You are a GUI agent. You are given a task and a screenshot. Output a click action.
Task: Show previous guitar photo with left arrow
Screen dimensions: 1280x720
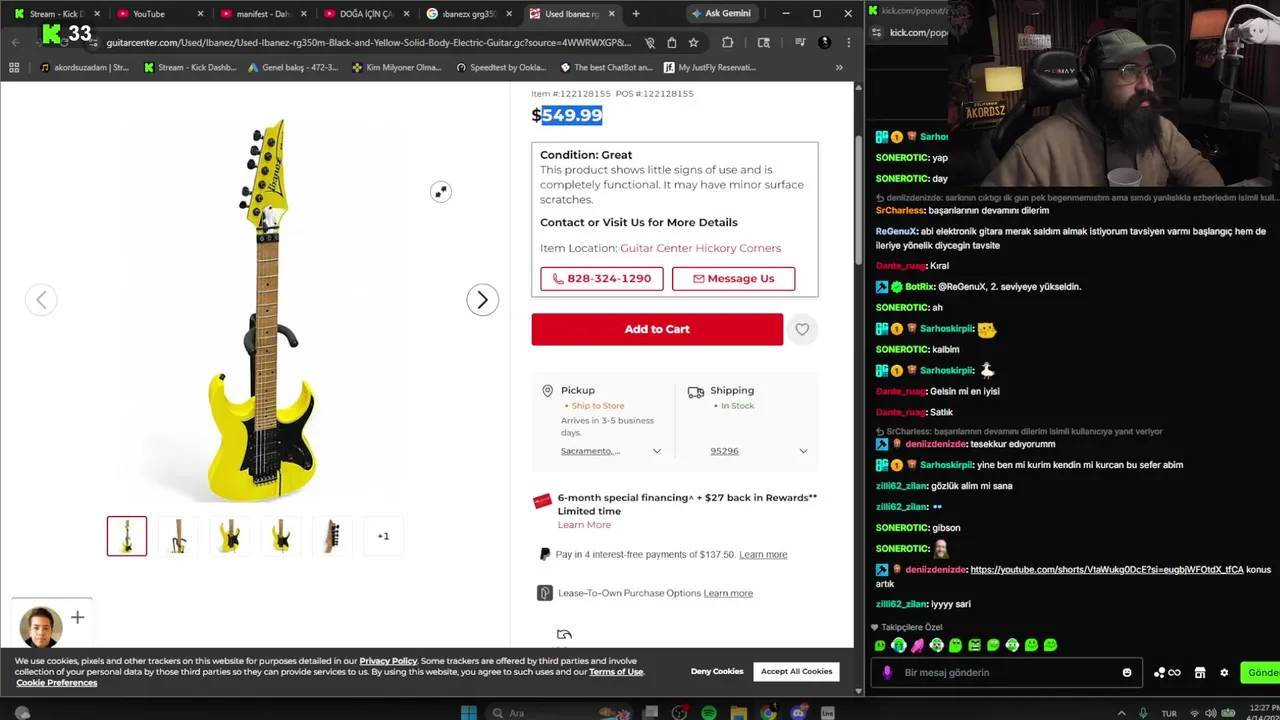point(41,300)
